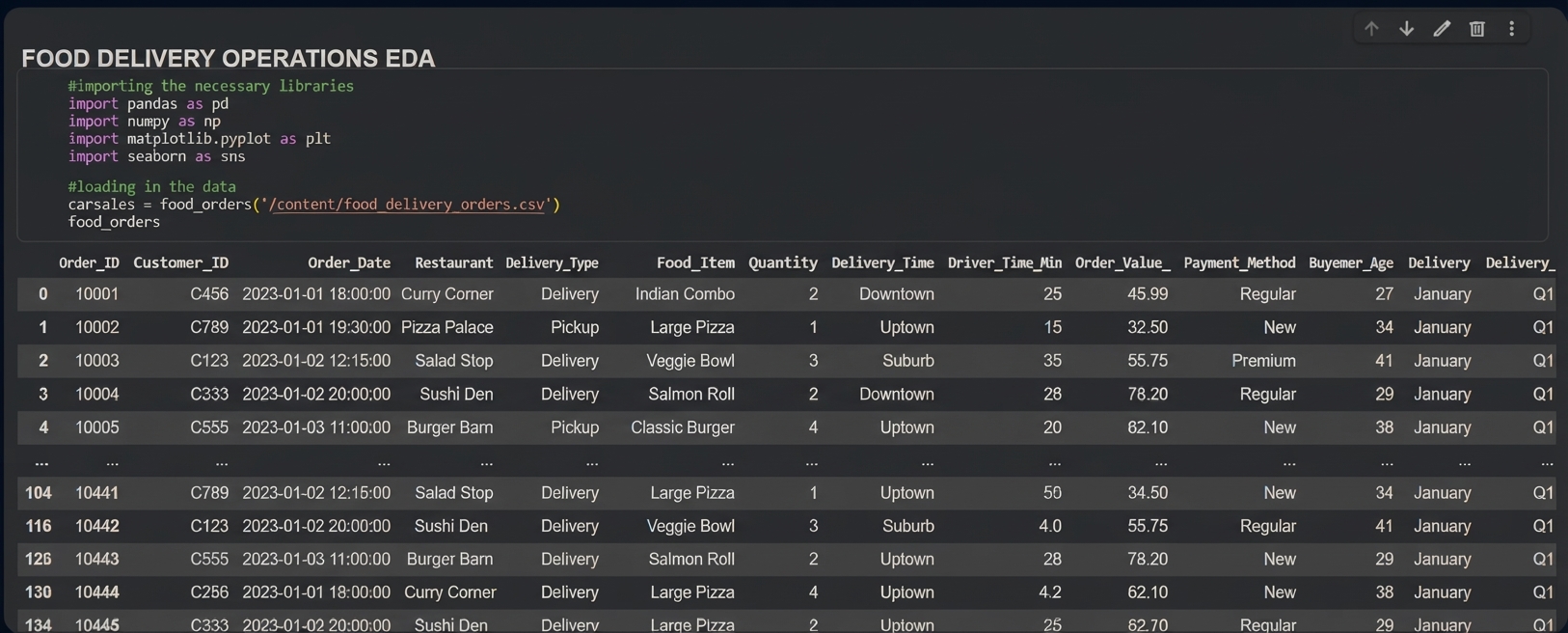1568x633 pixels.
Task: Open the /content/food_delivery_orders.csv path link
Action: click(x=407, y=205)
